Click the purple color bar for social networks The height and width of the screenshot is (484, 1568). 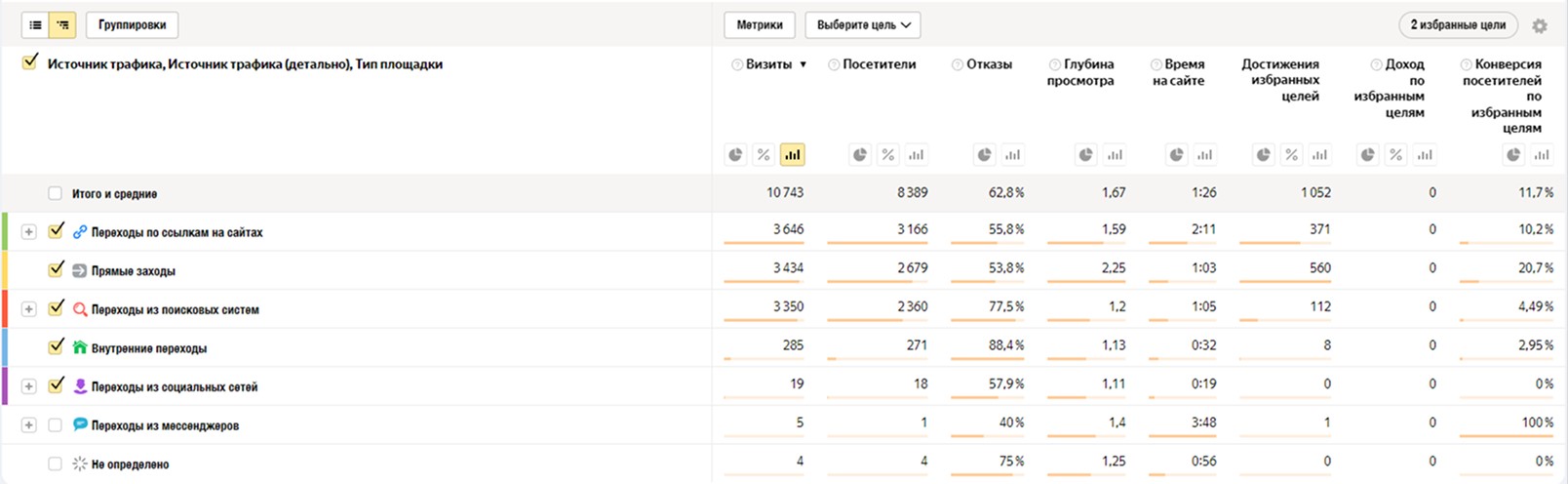coord(5,386)
